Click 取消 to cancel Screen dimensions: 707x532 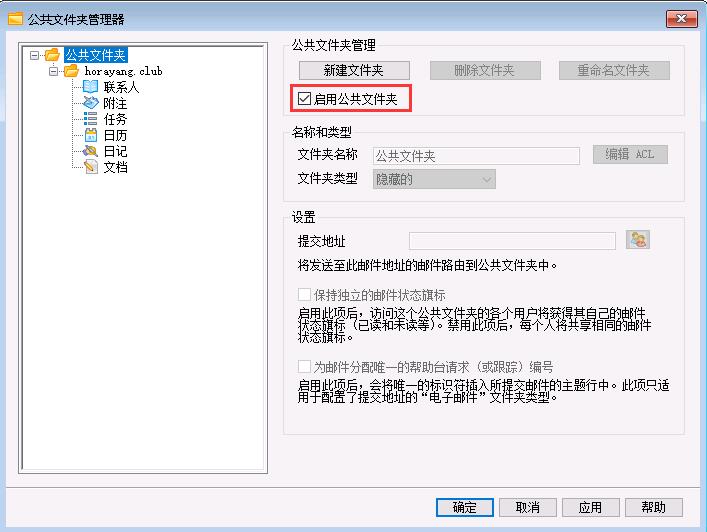pyautogui.click(x=528, y=507)
